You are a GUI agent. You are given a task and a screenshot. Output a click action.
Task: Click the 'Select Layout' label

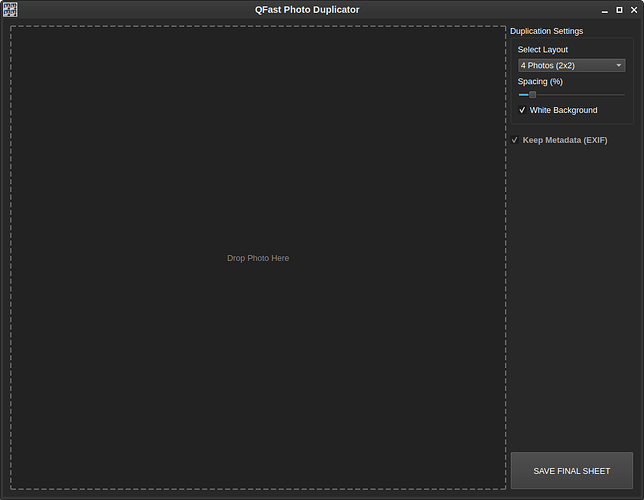click(542, 49)
